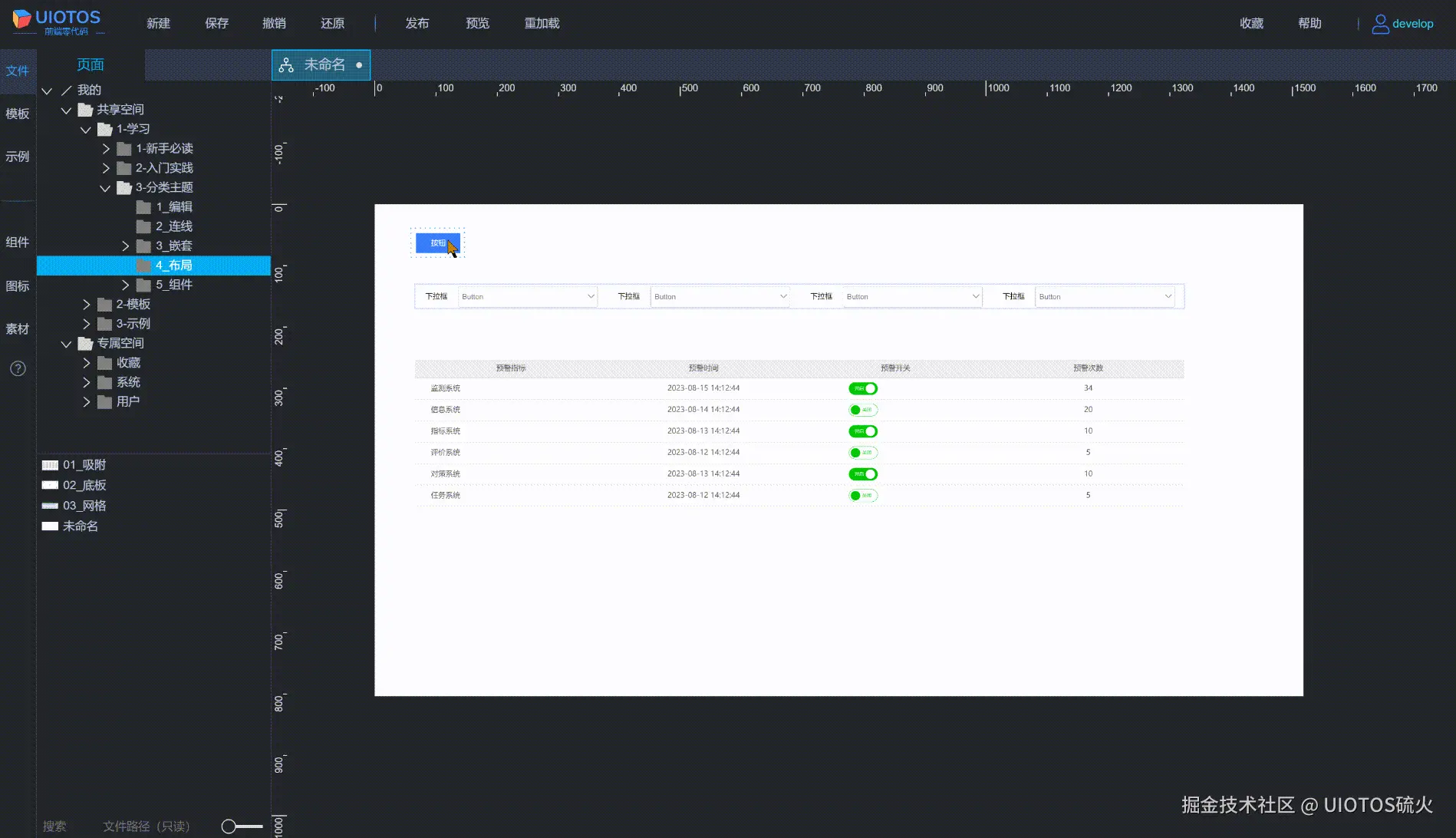Switch to the 文件 sidebar tab
This screenshot has height=838, width=1456.
pyautogui.click(x=18, y=71)
